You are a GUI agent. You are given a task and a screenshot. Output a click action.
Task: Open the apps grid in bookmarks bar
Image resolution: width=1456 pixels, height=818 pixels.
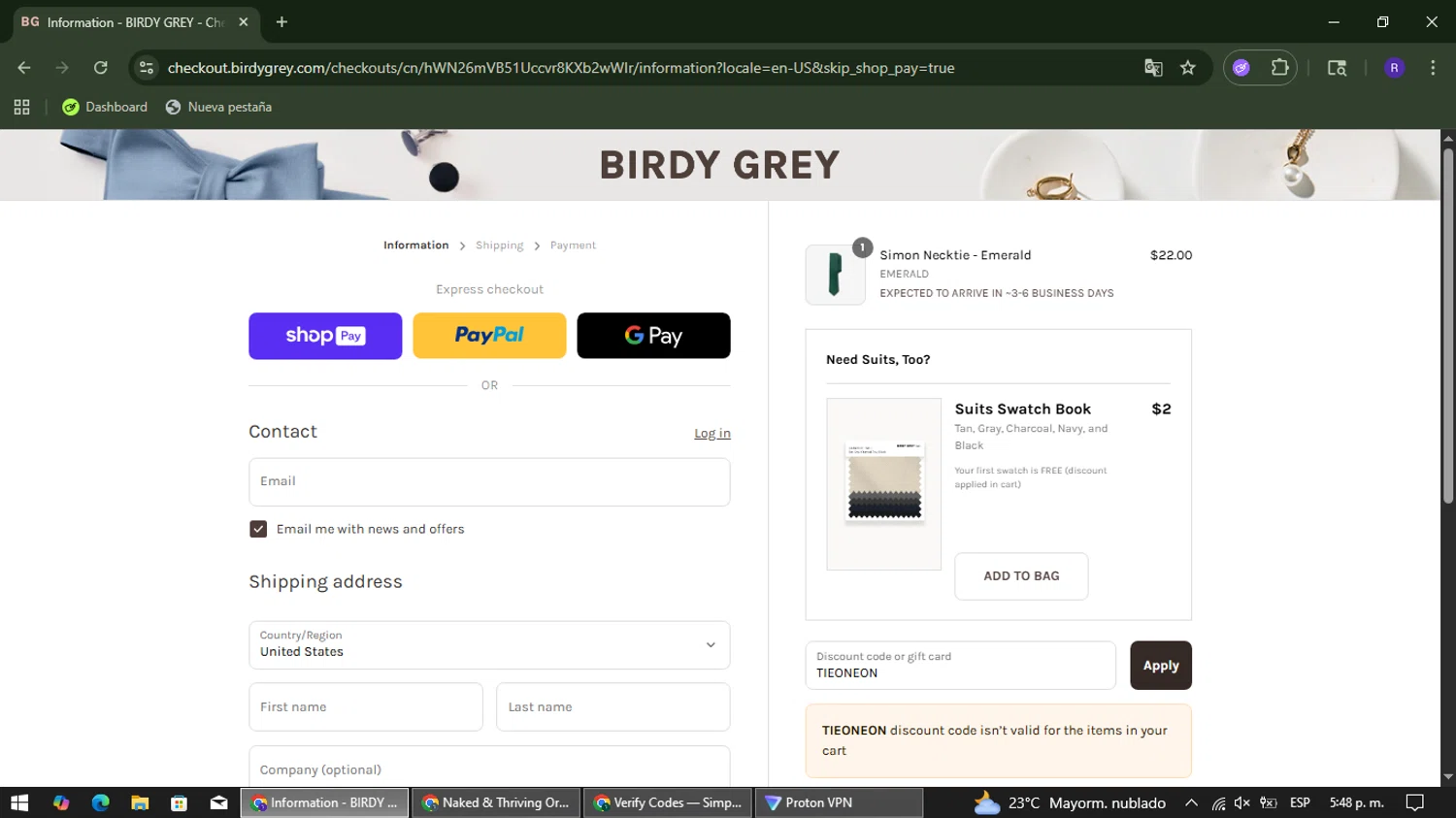(21, 107)
